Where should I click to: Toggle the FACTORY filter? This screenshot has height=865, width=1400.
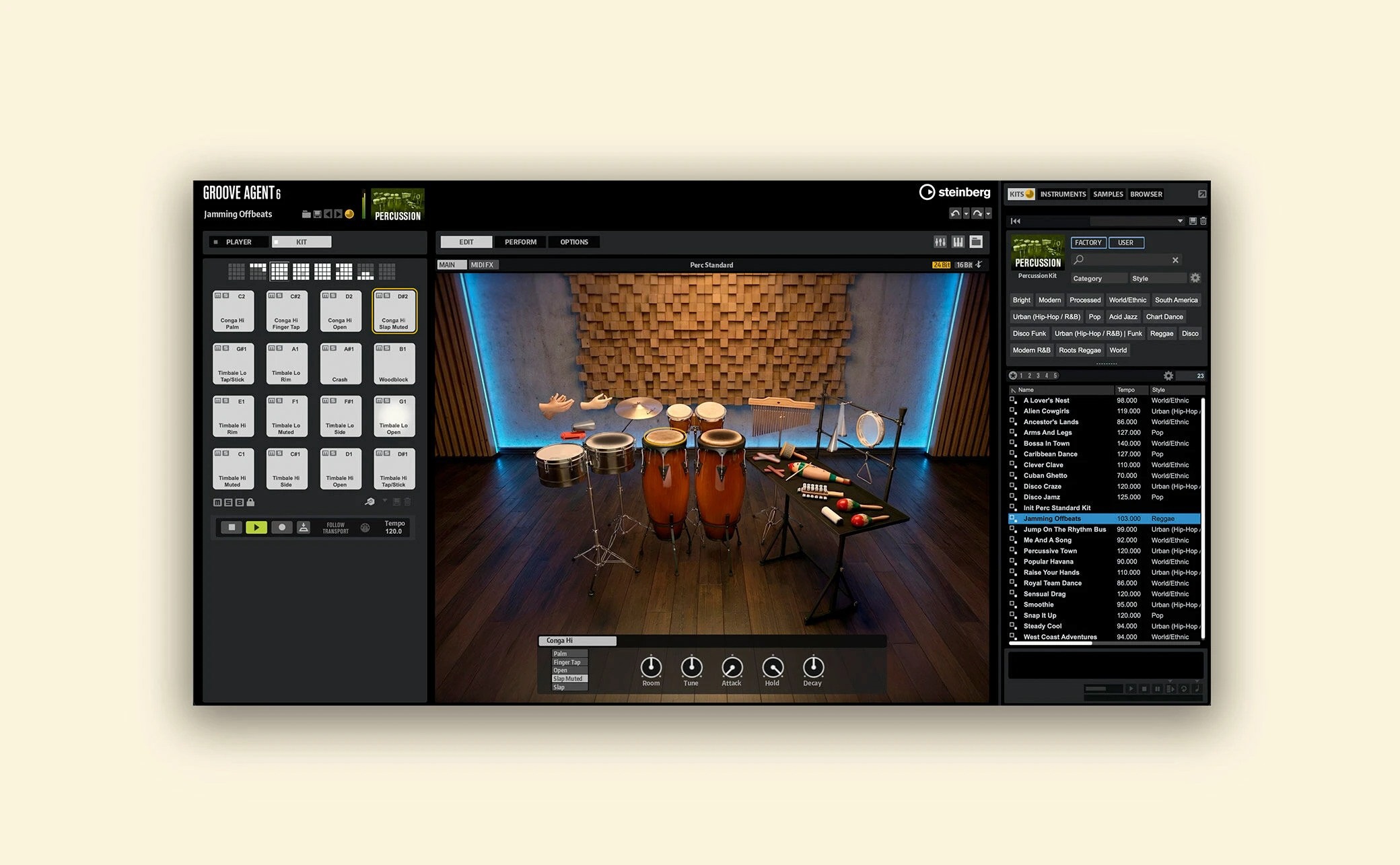coord(1088,242)
